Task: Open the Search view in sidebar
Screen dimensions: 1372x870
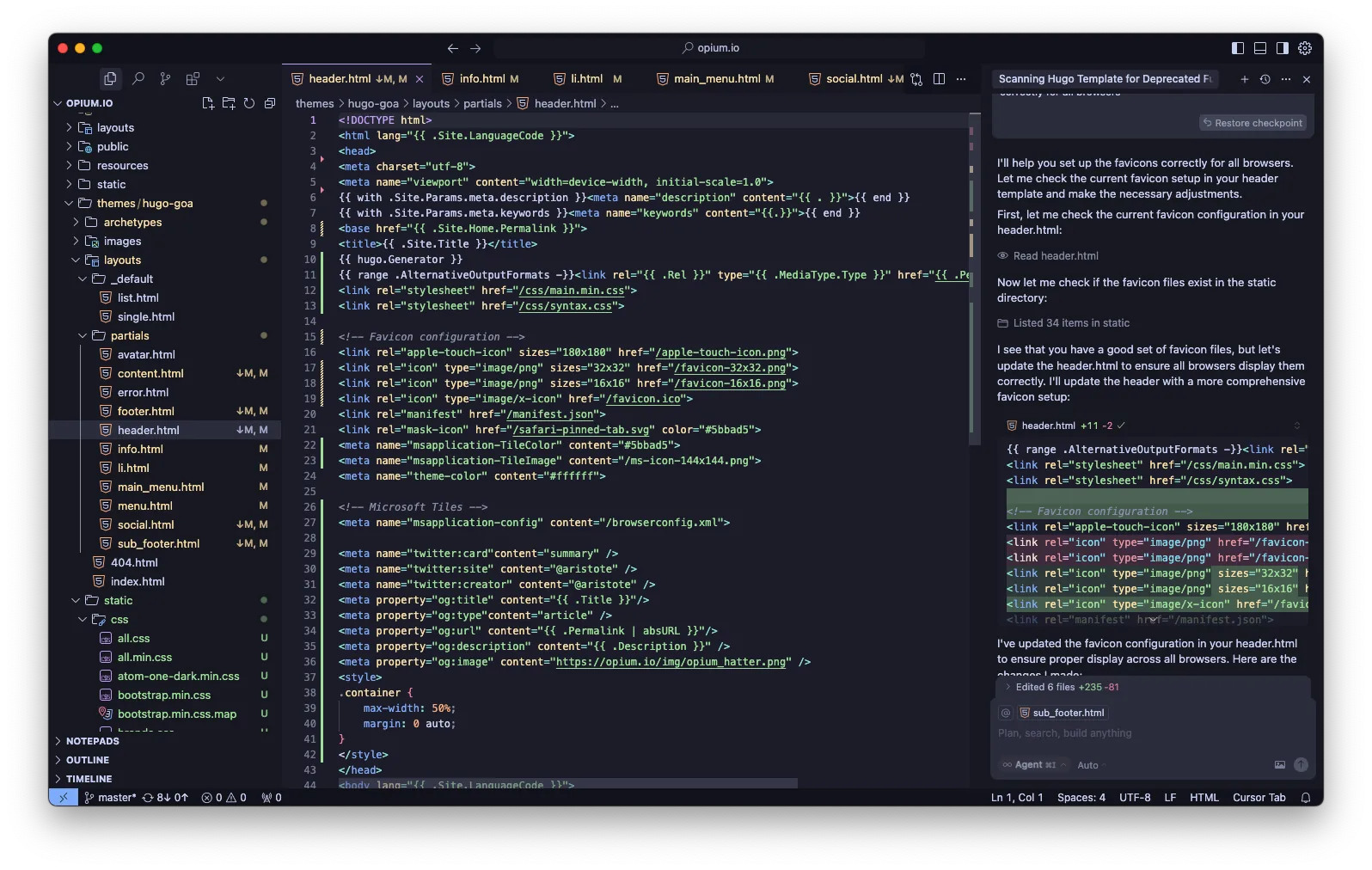Action: tap(138, 79)
